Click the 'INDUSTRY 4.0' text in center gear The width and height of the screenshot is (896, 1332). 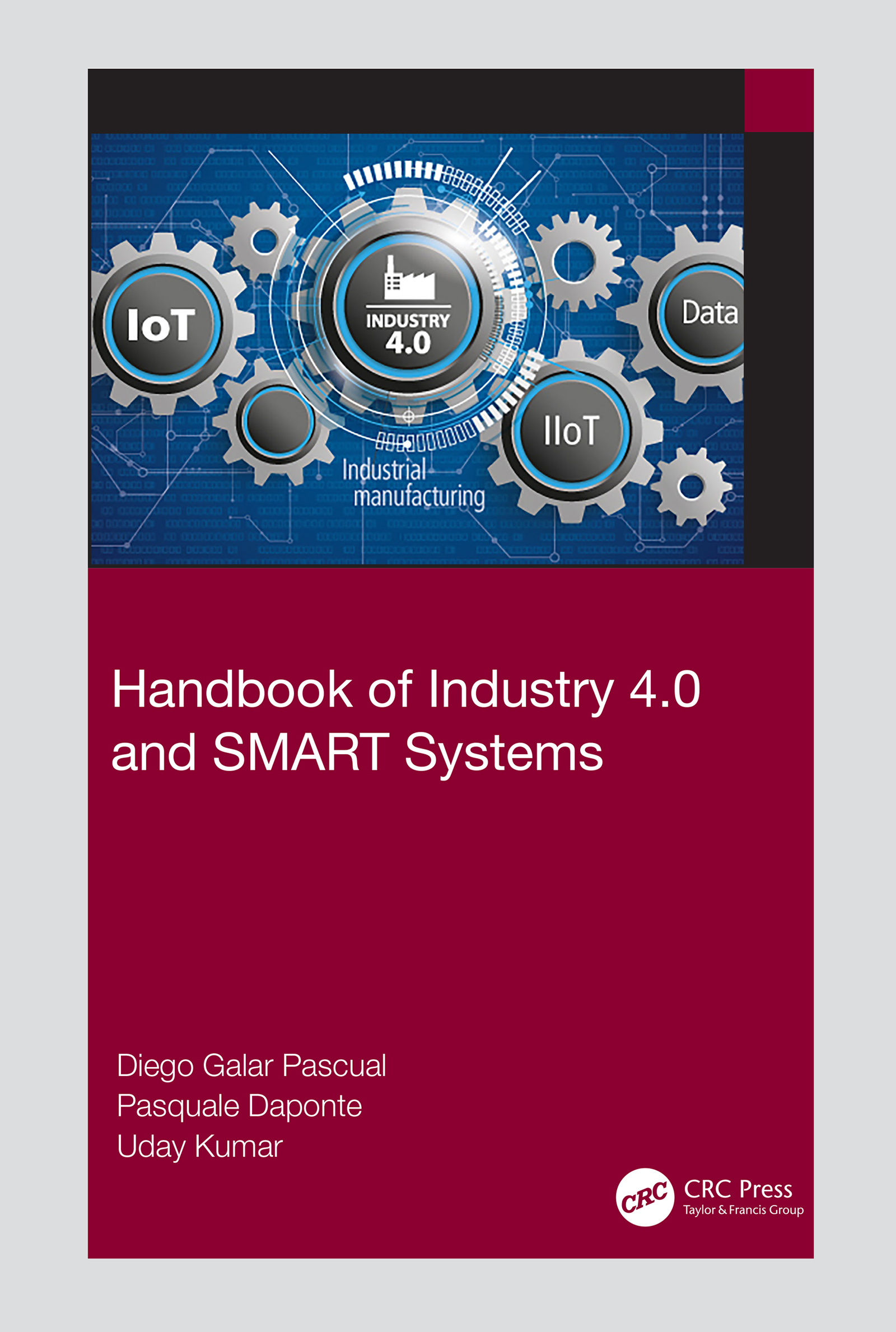pyautogui.click(x=408, y=334)
